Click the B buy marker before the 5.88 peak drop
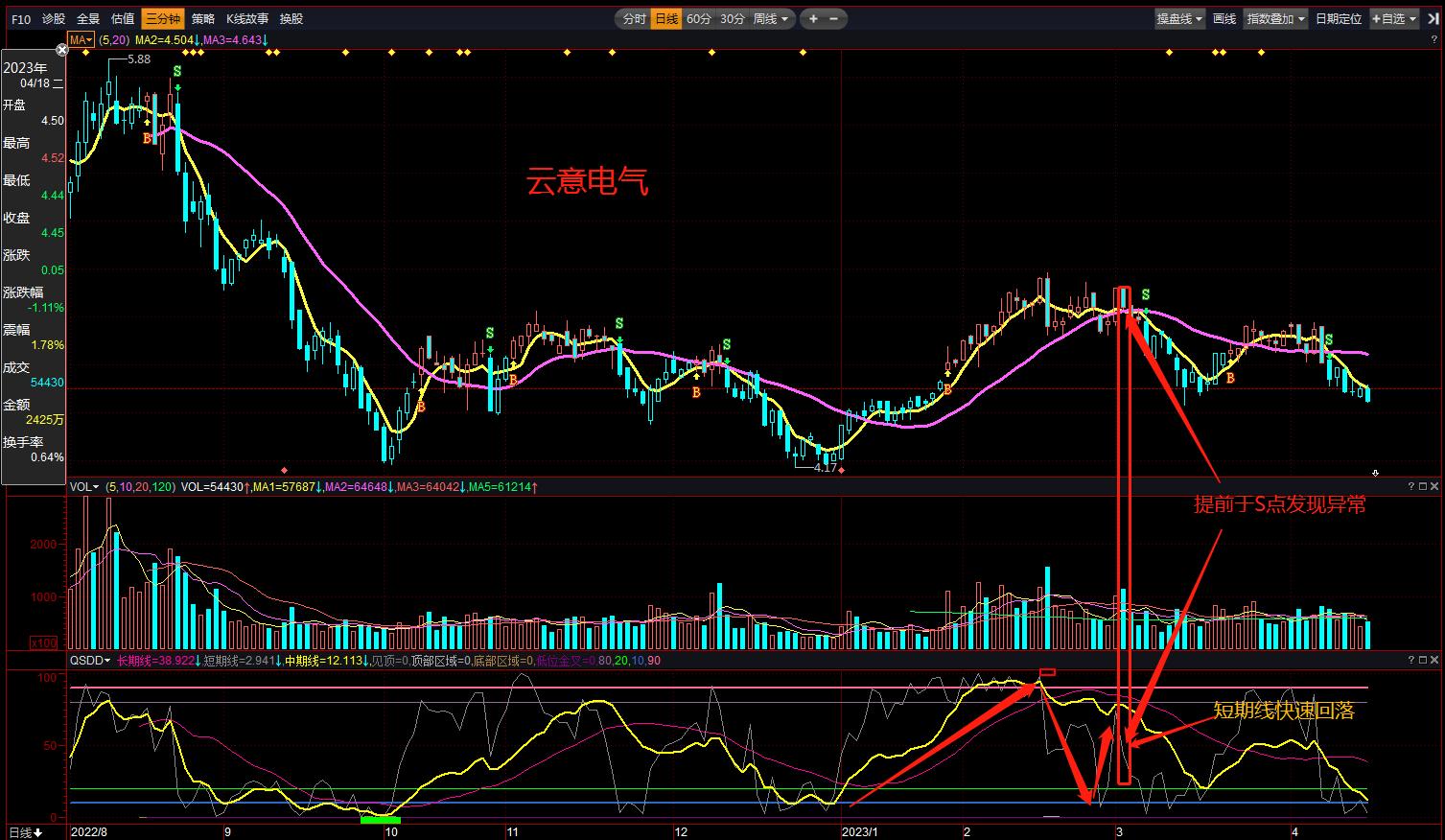The image size is (1445, 840). [148, 138]
